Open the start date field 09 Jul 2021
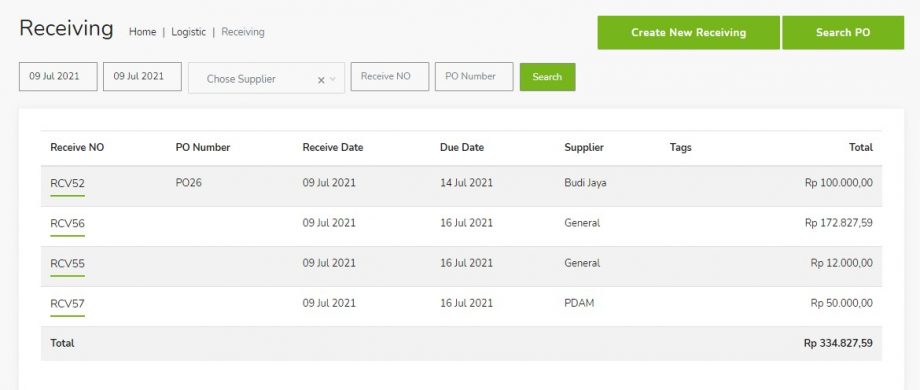 58,77
